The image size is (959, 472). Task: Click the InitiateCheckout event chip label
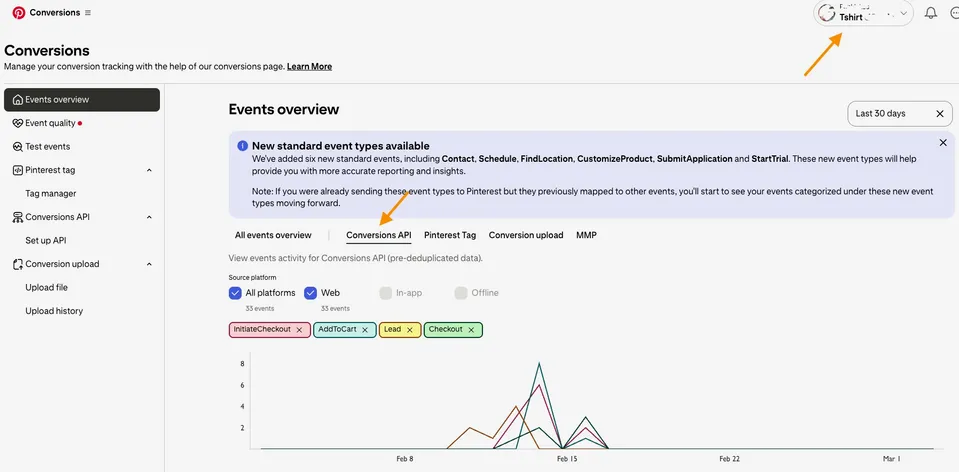(262, 329)
